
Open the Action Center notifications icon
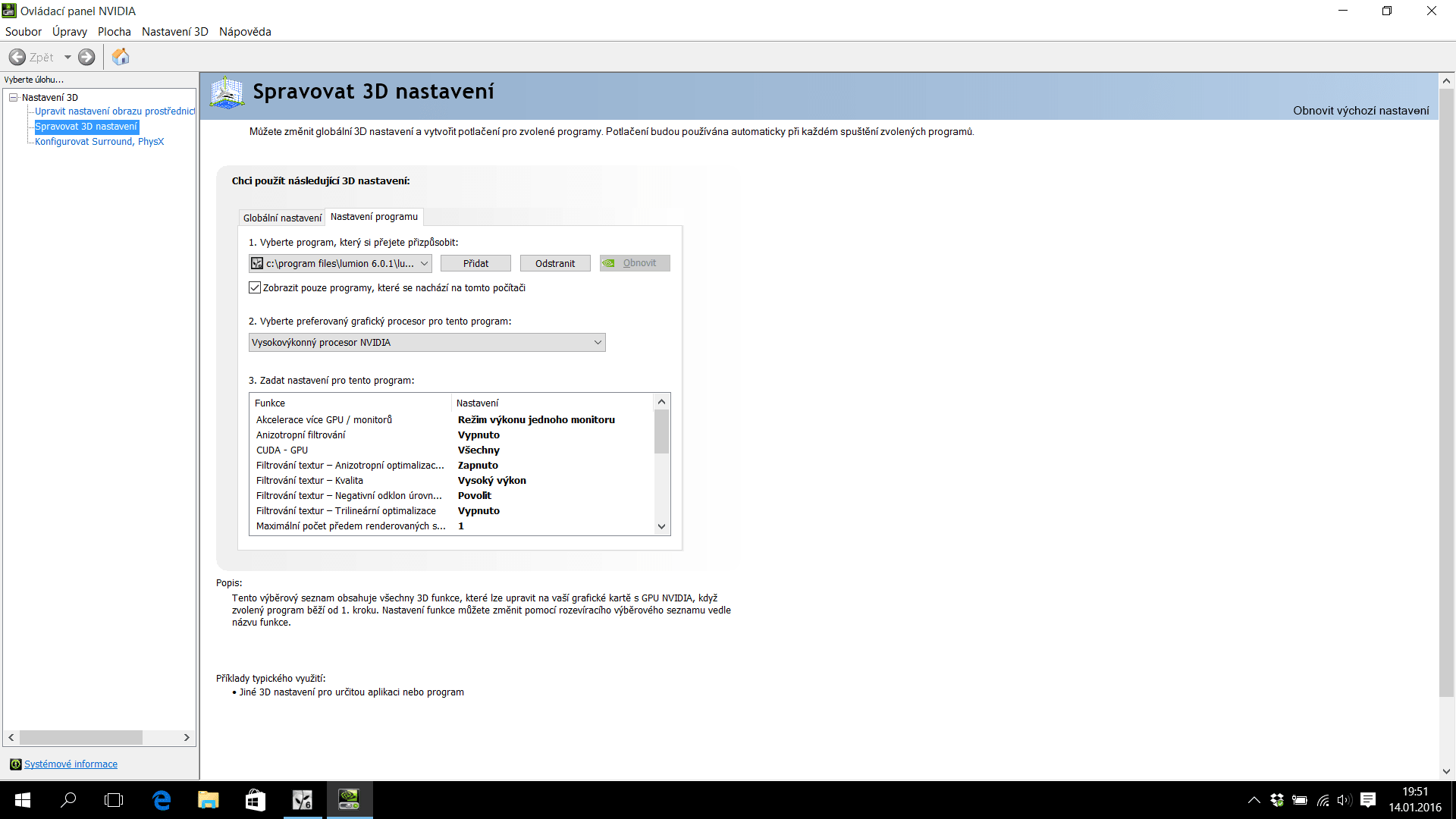pos(1368,800)
